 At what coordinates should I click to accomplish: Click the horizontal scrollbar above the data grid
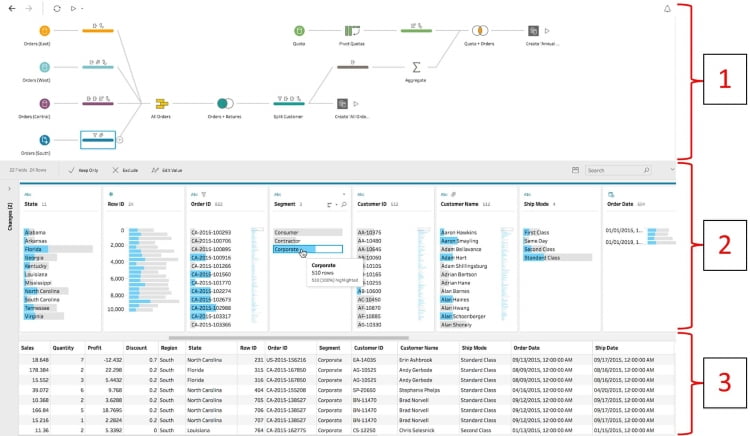(x=288, y=338)
